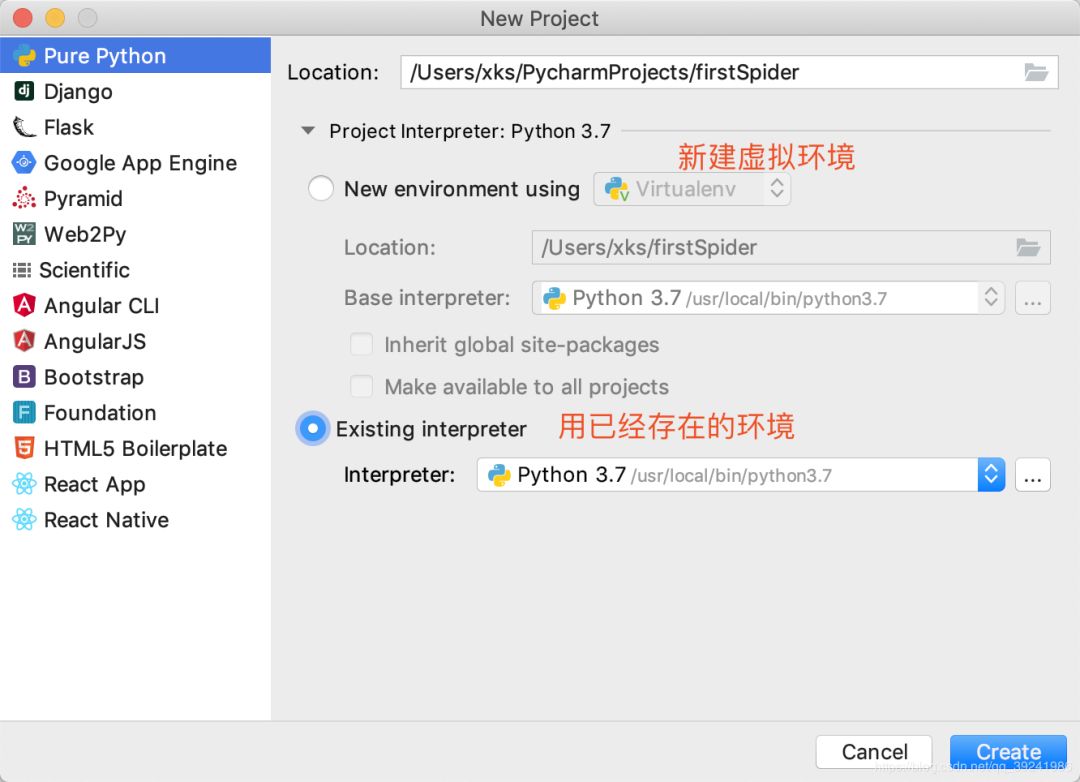The image size is (1080, 782).
Task: Choose Flask project type
Action: tap(135, 127)
